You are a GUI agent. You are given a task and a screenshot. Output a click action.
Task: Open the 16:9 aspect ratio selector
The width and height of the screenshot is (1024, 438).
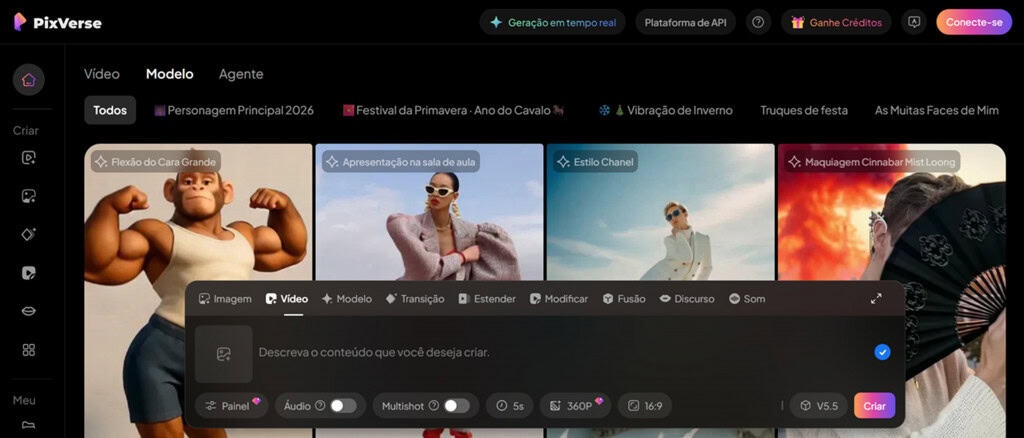point(644,406)
